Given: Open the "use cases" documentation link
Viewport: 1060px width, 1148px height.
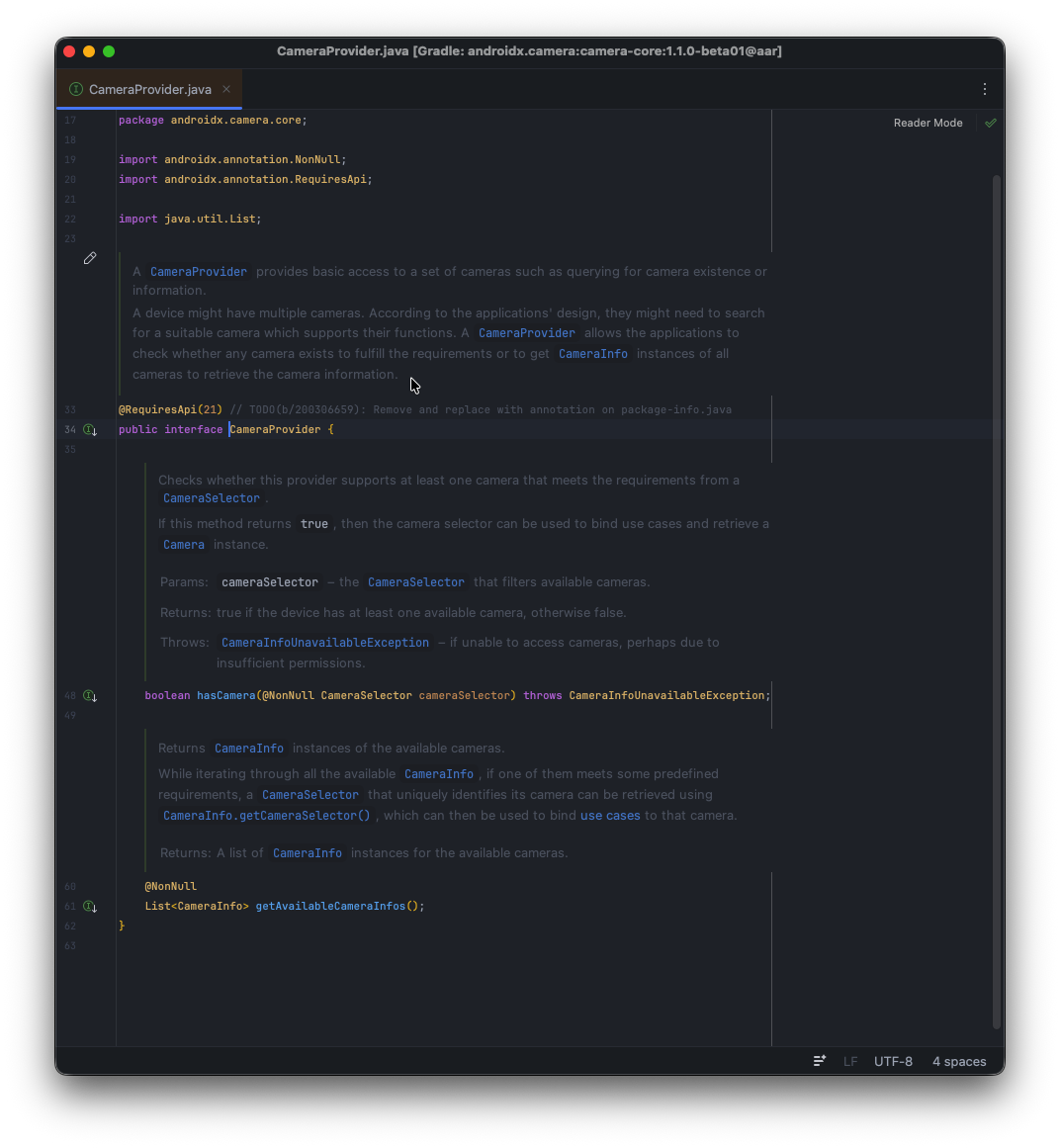Looking at the screenshot, I should pyautogui.click(x=610, y=816).
